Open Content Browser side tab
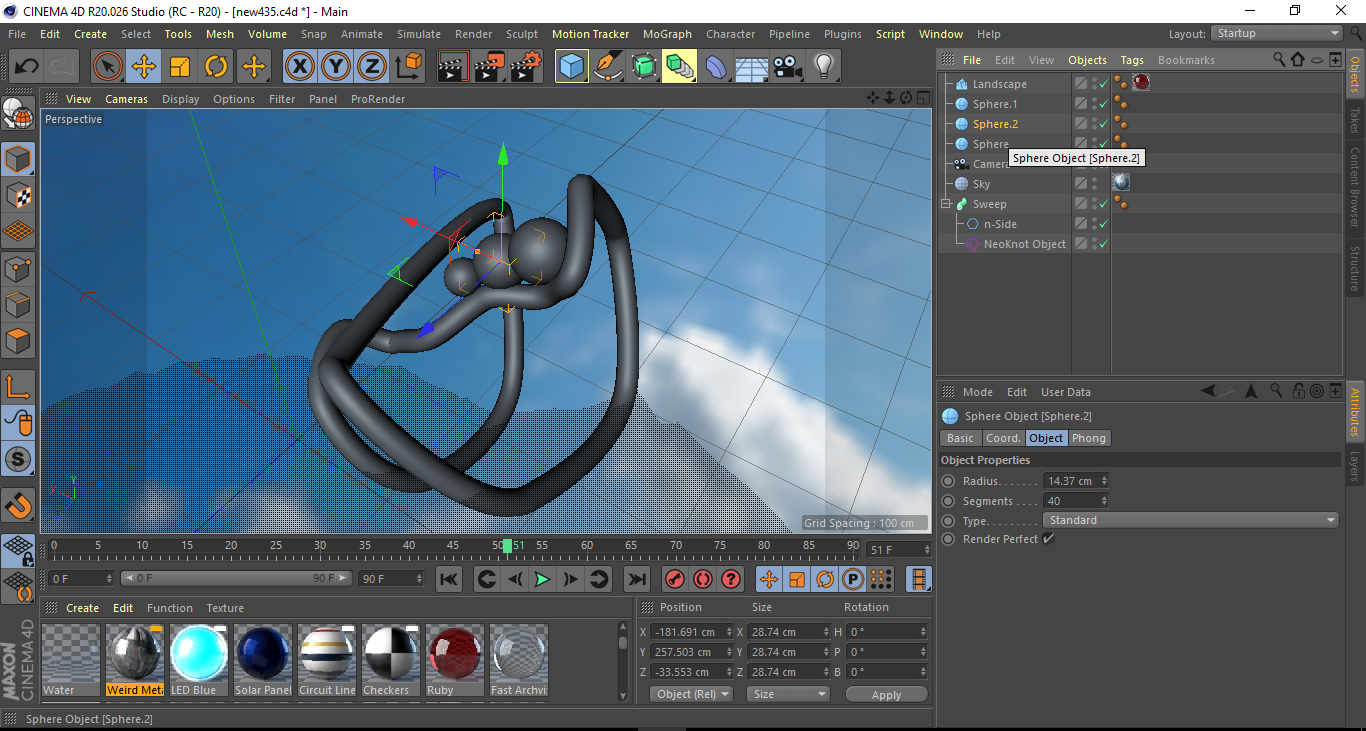Image resolution: width=1366 pixels, height=731 pixels. pyautogui.click(x=1355, y=187)
